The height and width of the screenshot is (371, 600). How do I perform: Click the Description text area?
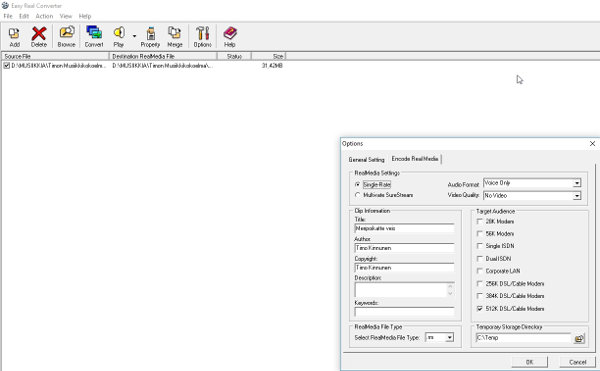point(401,290)
